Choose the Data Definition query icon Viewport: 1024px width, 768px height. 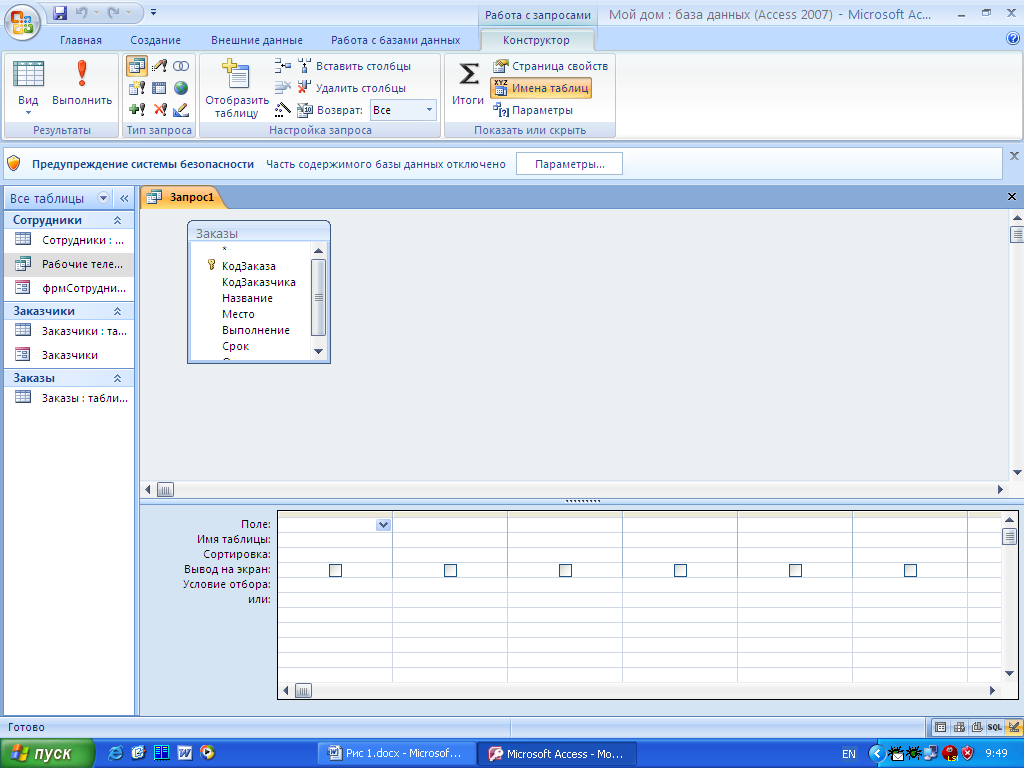pyautogui.click(x=181, y=109)
